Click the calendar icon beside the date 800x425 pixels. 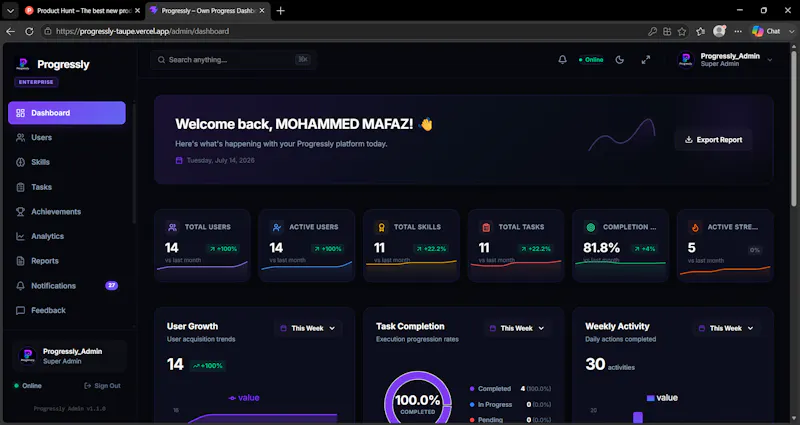click(179, 160)
